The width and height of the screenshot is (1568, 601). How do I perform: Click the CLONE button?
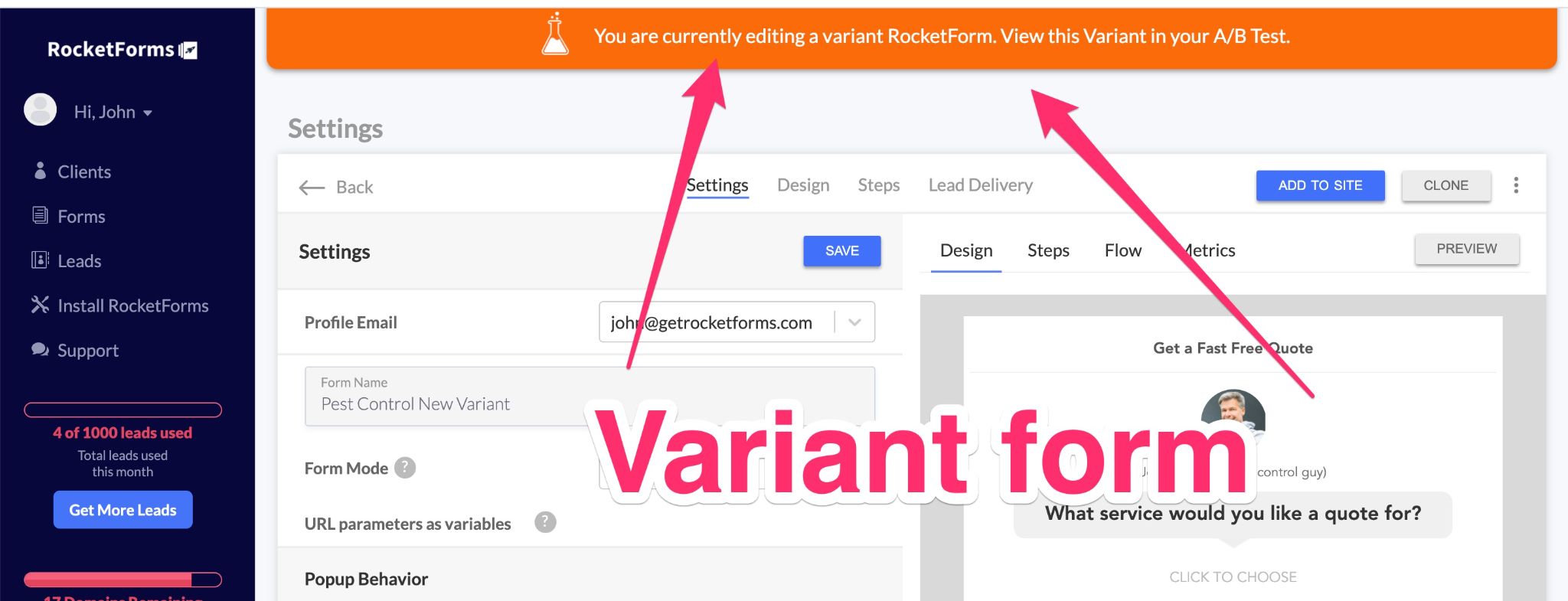(1445, 185)
